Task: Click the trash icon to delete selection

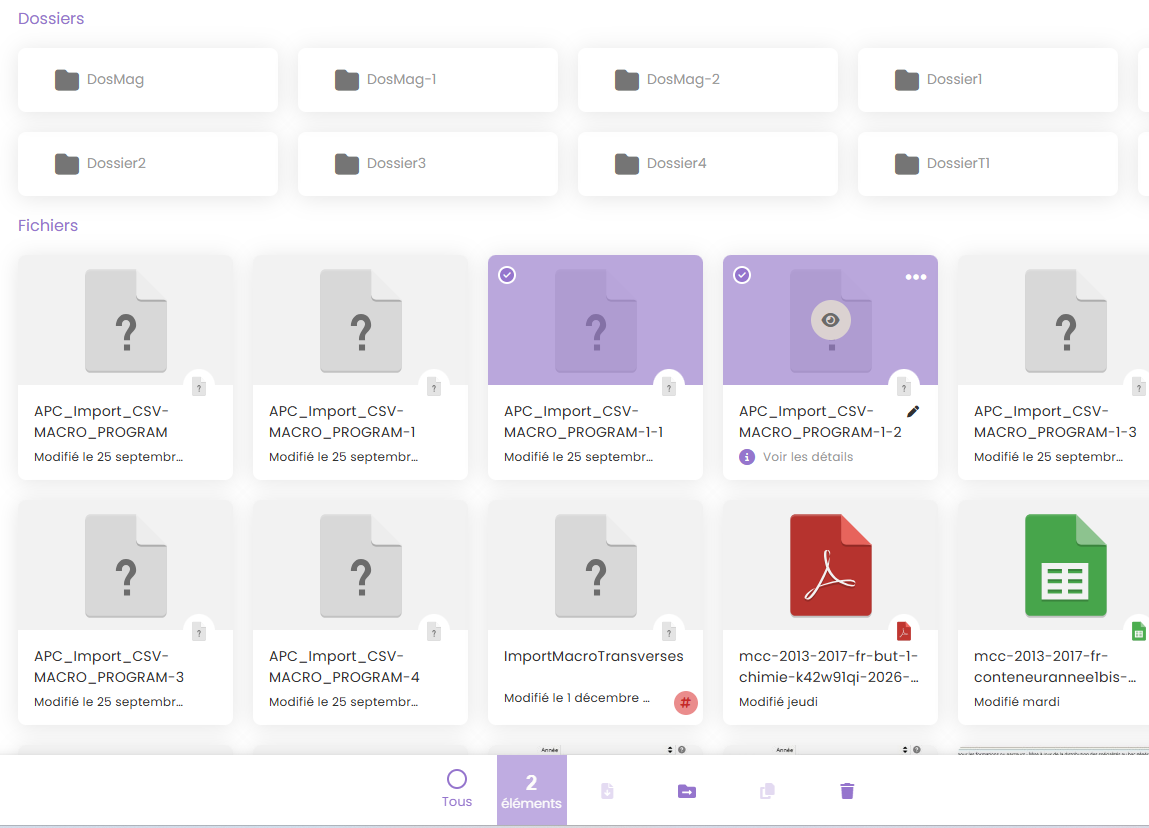Action: click(x=847, y=791)
